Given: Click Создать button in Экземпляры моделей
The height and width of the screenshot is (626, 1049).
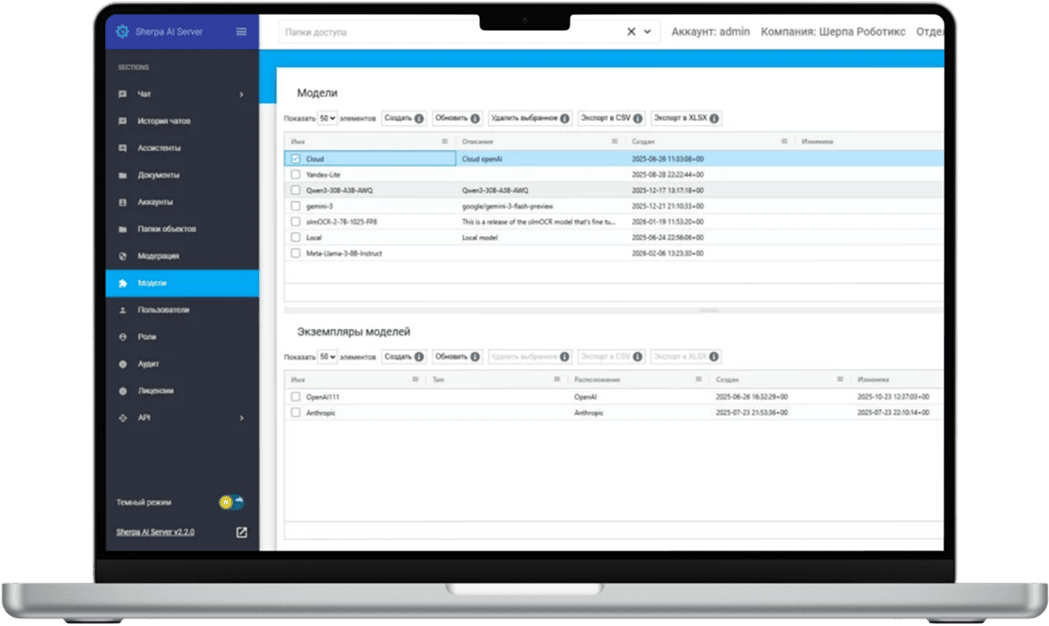Looking at the screenshot, I should point(404,357).
